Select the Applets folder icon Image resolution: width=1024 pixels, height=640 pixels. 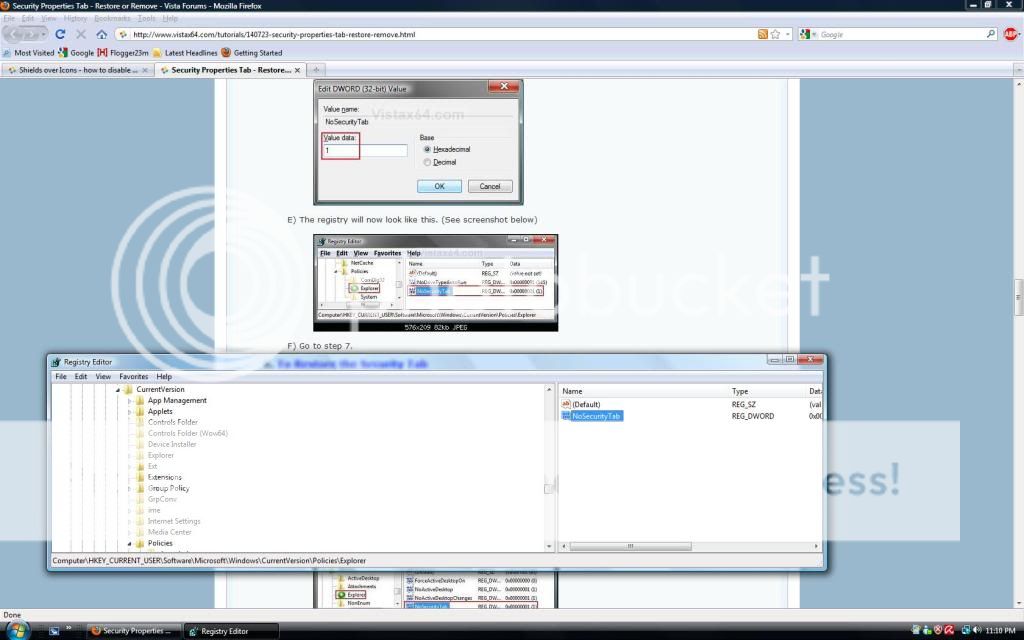(x=140, y=411)
